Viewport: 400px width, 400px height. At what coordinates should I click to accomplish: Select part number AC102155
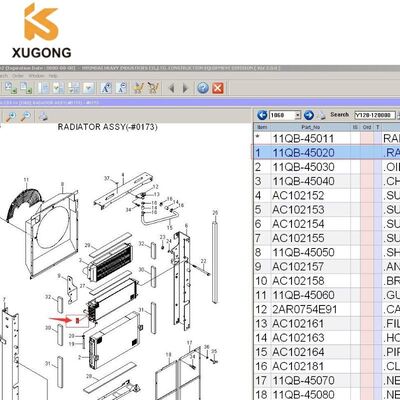point(298,238)
